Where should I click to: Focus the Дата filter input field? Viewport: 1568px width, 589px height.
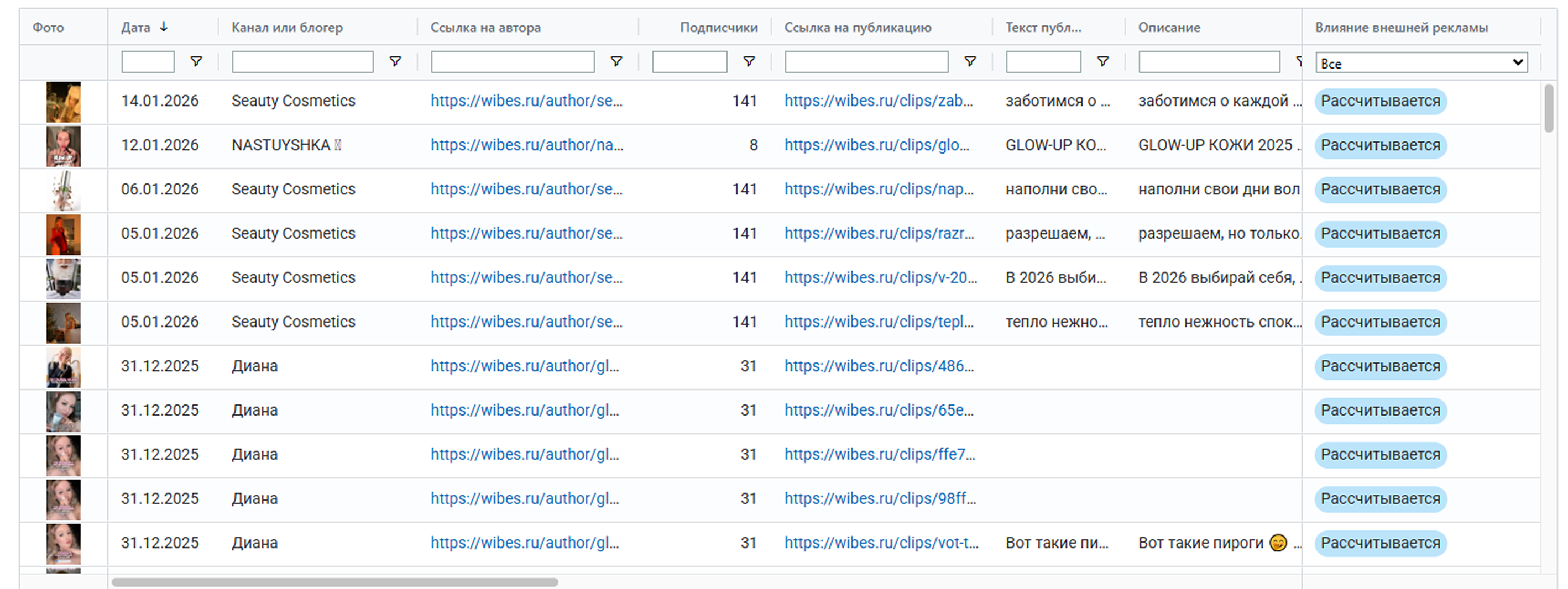point(148,61)
